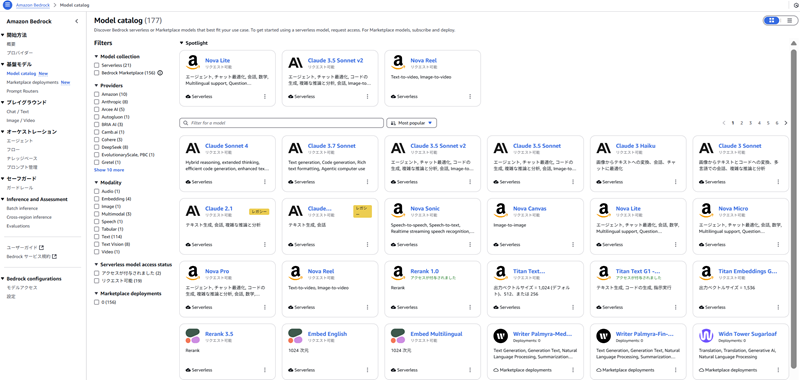Go to next page arrow in pagination
The width and height of the screenshot is (800, 380).
click(786, 123)
